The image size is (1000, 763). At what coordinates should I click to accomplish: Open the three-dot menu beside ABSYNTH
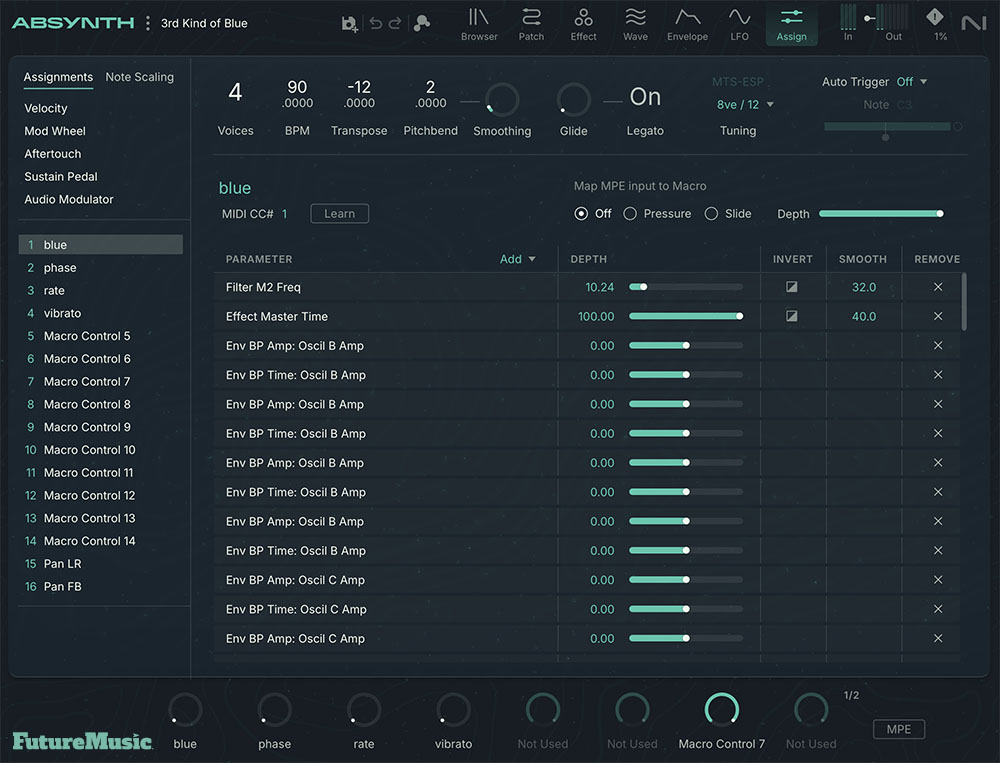[x=148, y=24]
